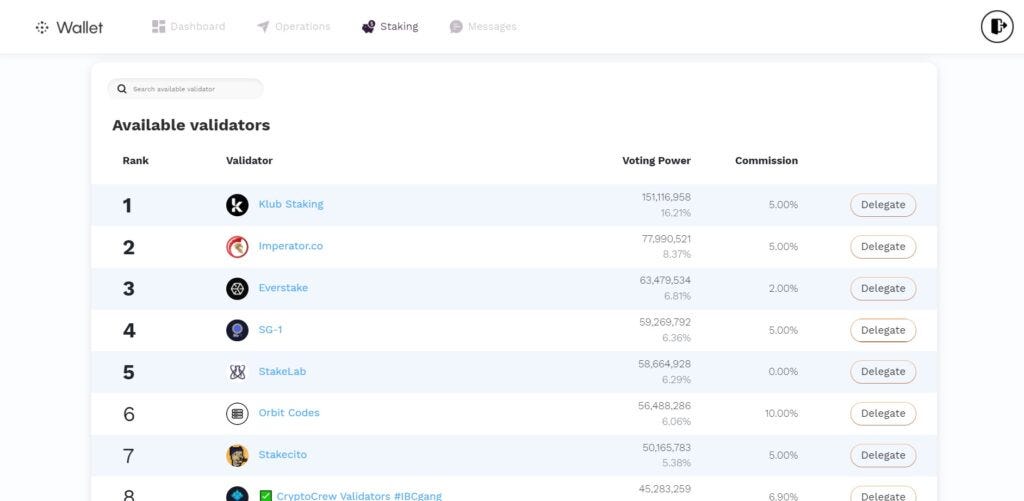1024x501 pixels.
Task: Click the Operations paper-plane icon
Action: click(x=263, y=27)
